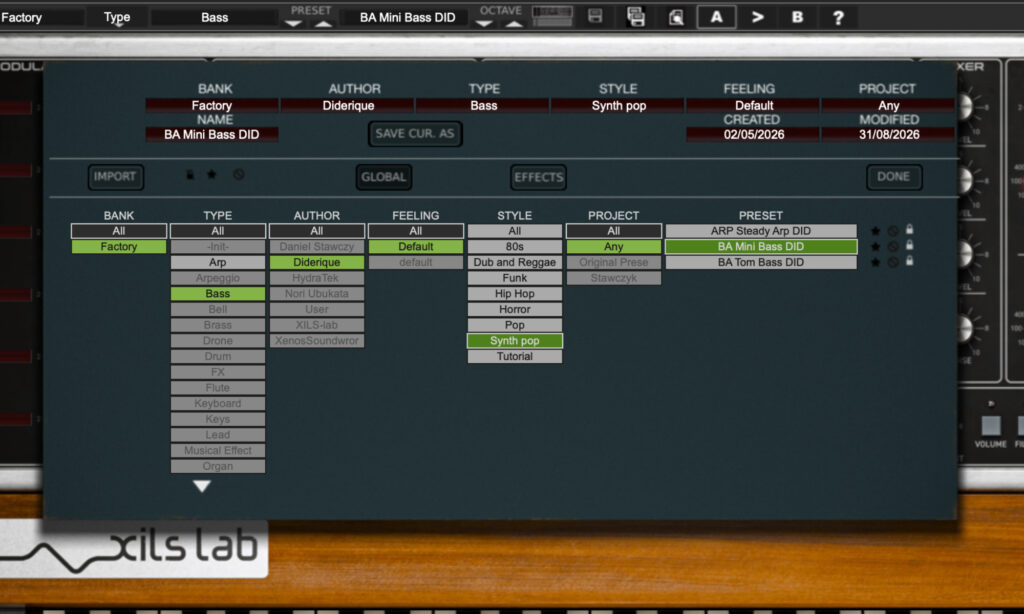The height and width of the screenshot is (614, 1024).
Task: Click the SAVE CUR. AS button
Action: point(415,133)
